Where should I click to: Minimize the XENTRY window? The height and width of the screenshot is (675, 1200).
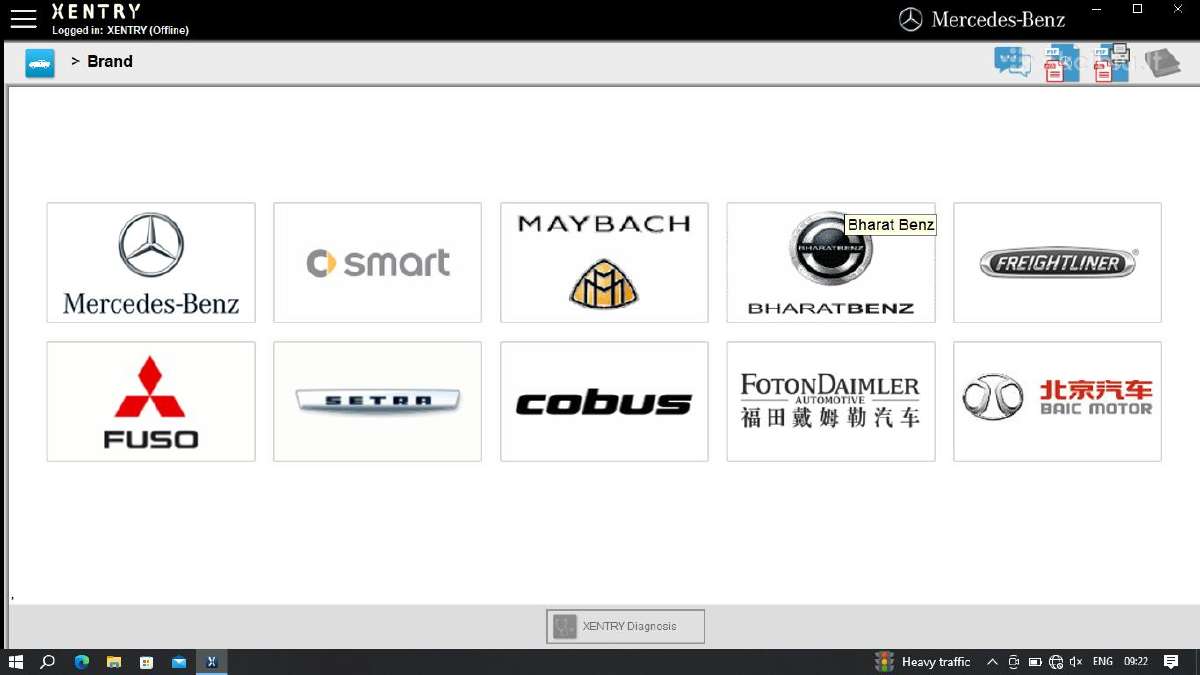click(x=1097, y=9)
